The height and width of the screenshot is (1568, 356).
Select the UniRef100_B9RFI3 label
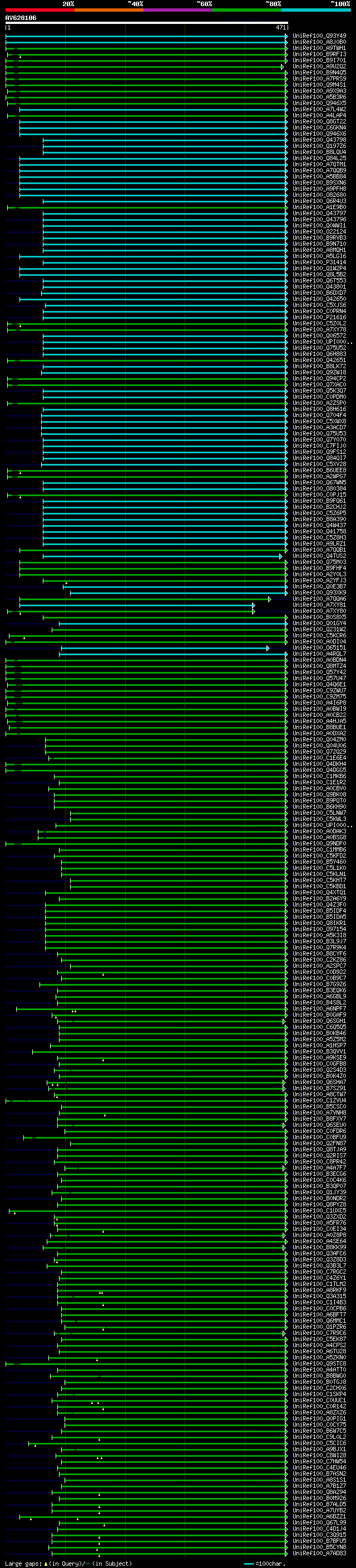pyautogui.click(x=319, y=54)
